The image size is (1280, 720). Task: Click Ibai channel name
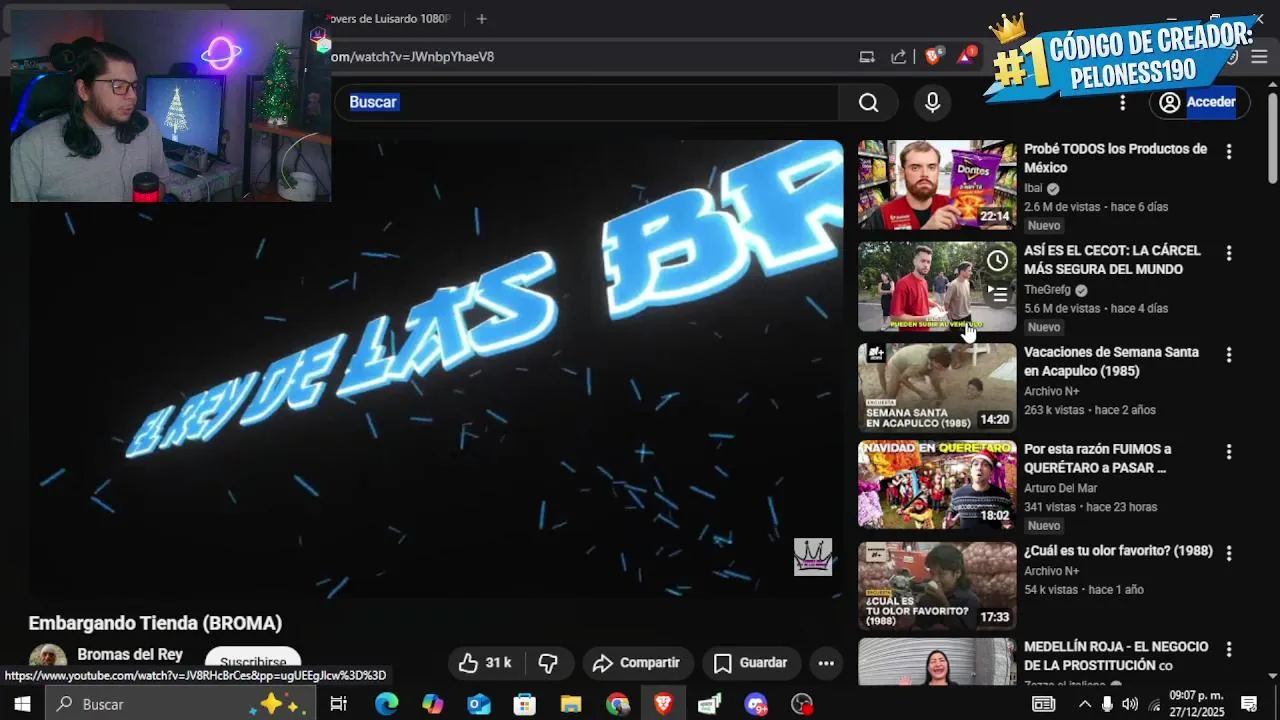[1033, 188]
